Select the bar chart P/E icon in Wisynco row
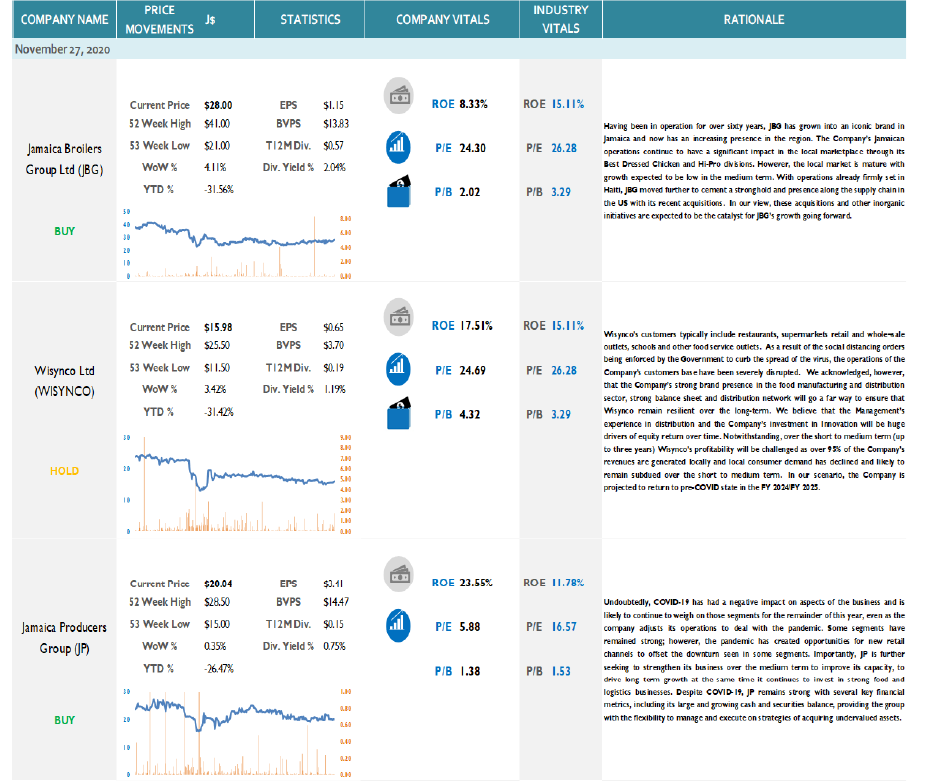The height and width of the screenshot is (784, 933). point(398,369)
